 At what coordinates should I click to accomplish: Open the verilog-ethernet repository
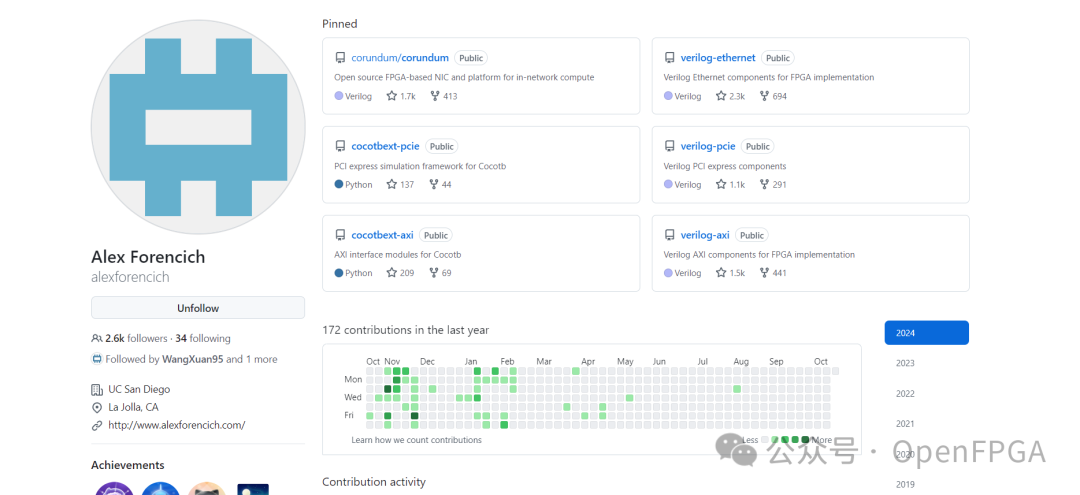(718, 58)
